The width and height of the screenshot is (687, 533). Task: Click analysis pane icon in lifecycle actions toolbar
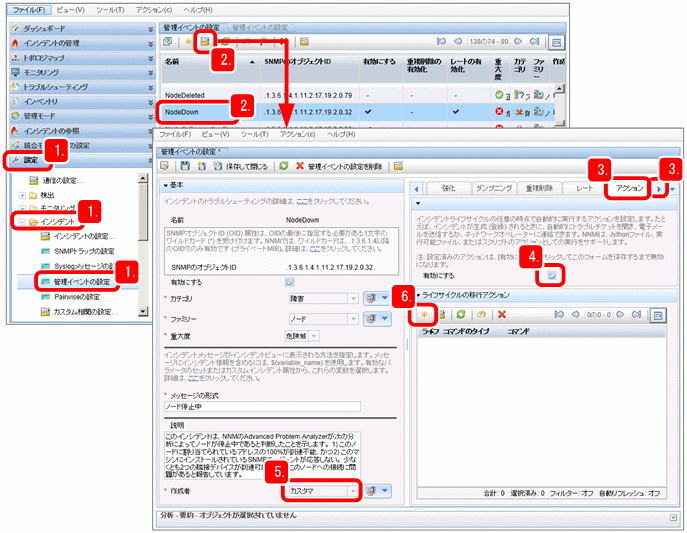[658, 315]
